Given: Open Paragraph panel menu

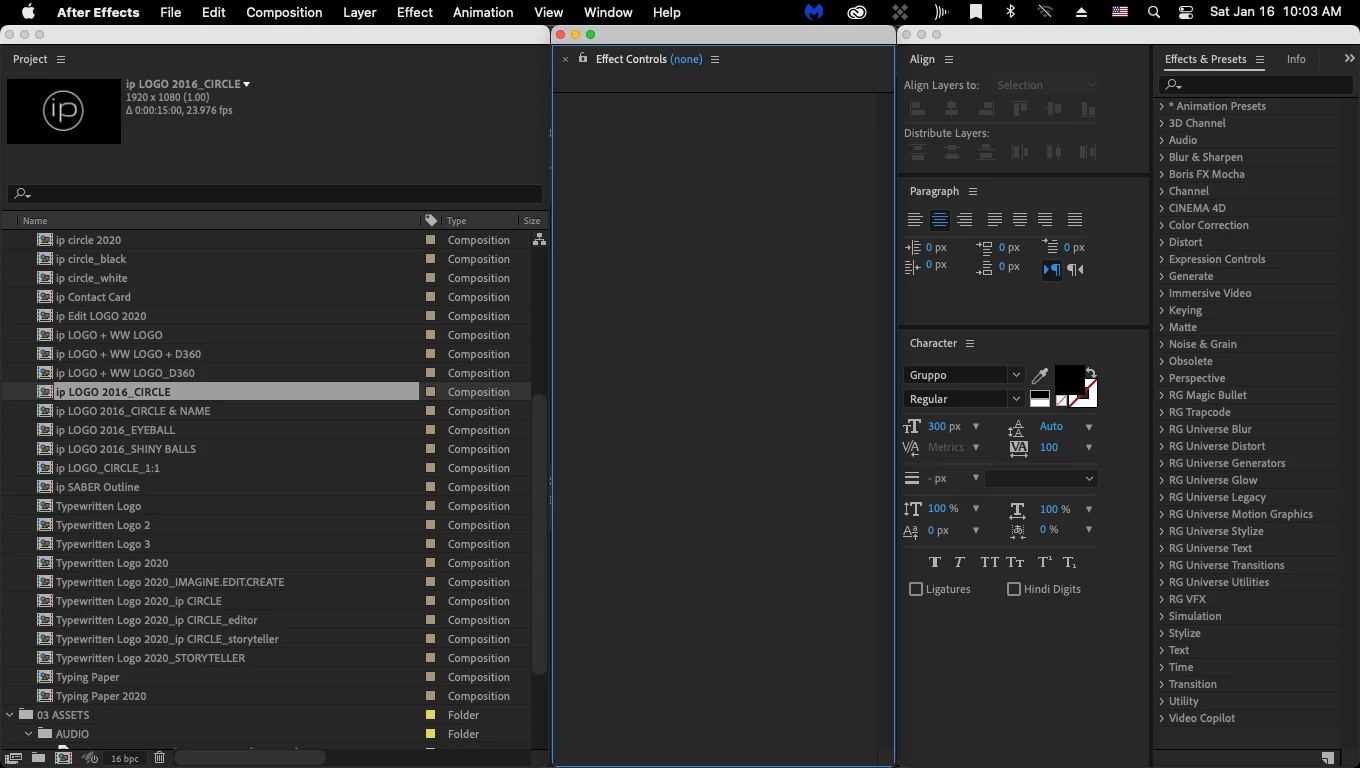Looking at the screenshot, I should [972, 191].
